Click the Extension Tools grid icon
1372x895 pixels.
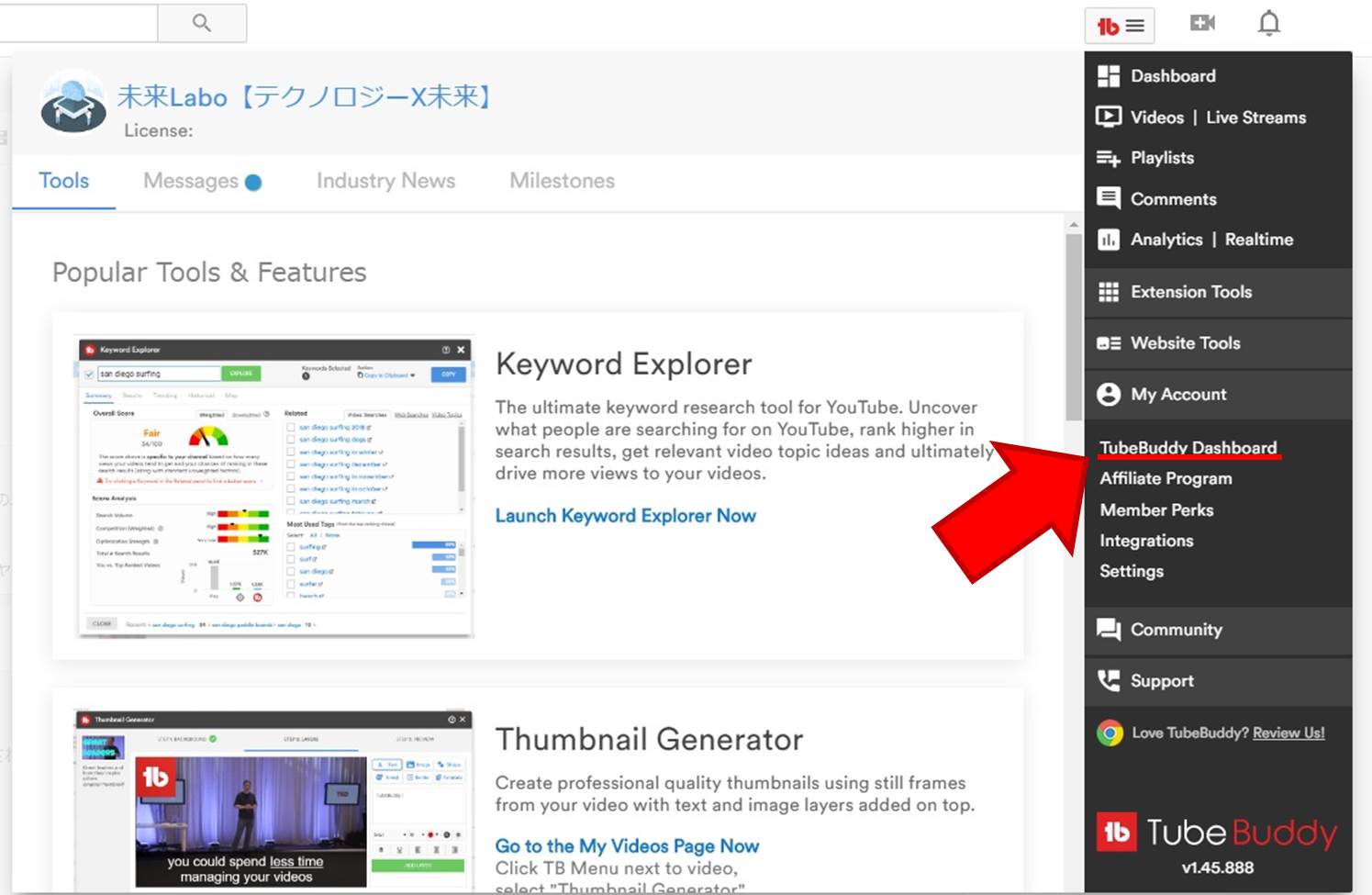(x=1109, y=292)
